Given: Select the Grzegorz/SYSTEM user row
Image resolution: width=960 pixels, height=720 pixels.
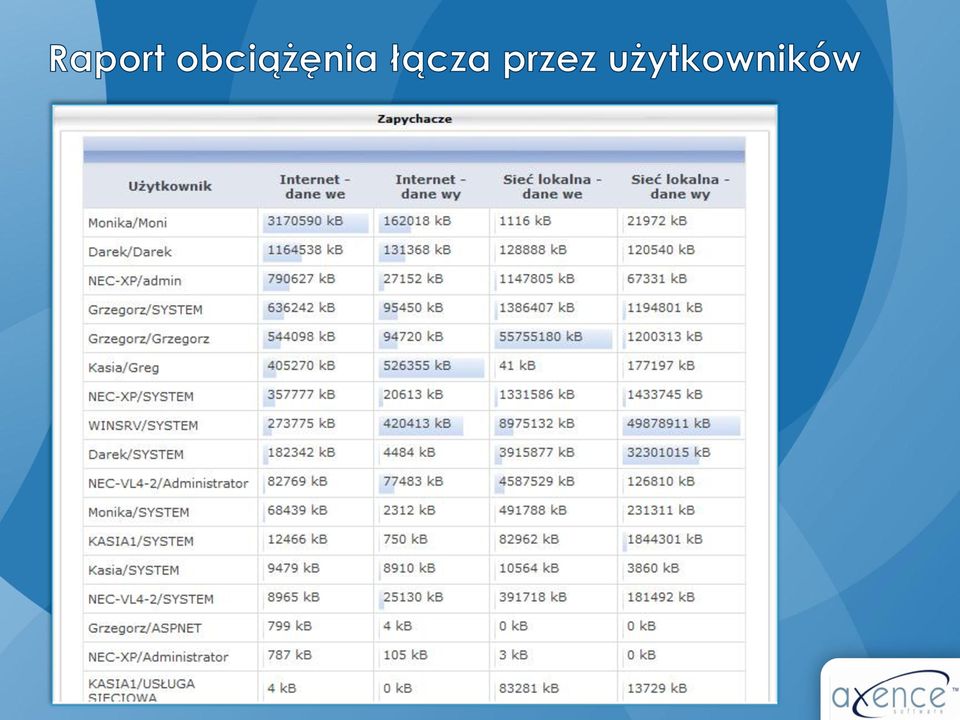Looking at the screenshot, I should click(414, 309).
